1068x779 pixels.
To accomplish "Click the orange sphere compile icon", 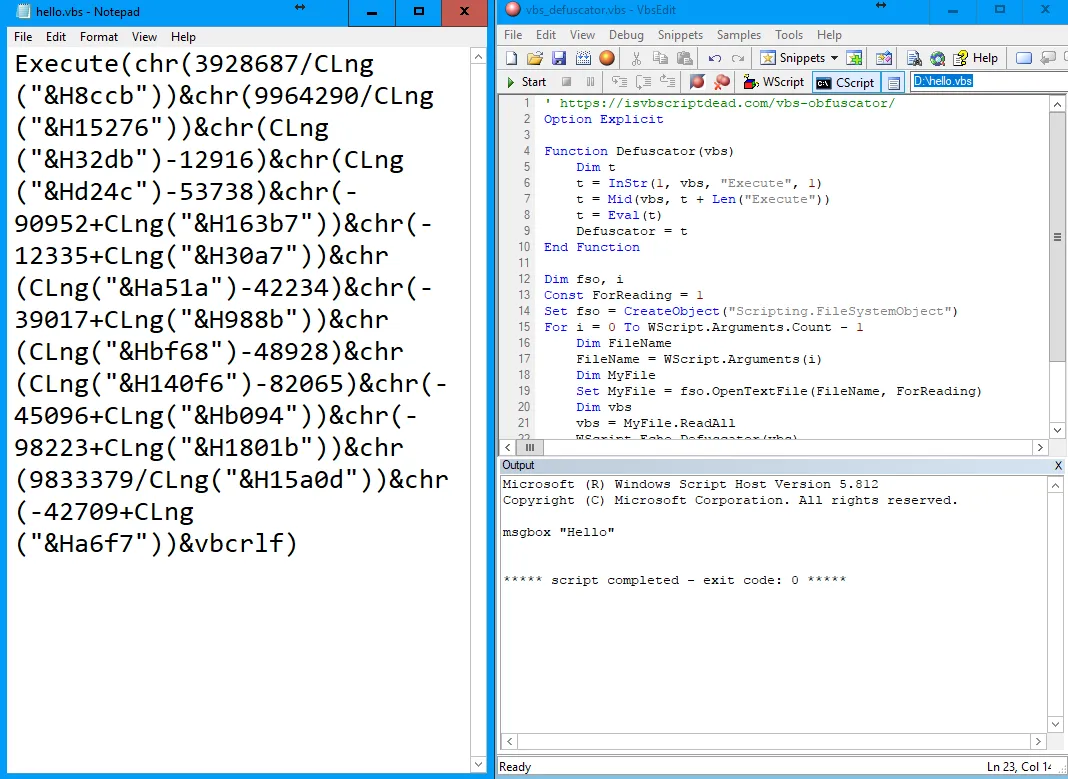I will pos(607,58).
